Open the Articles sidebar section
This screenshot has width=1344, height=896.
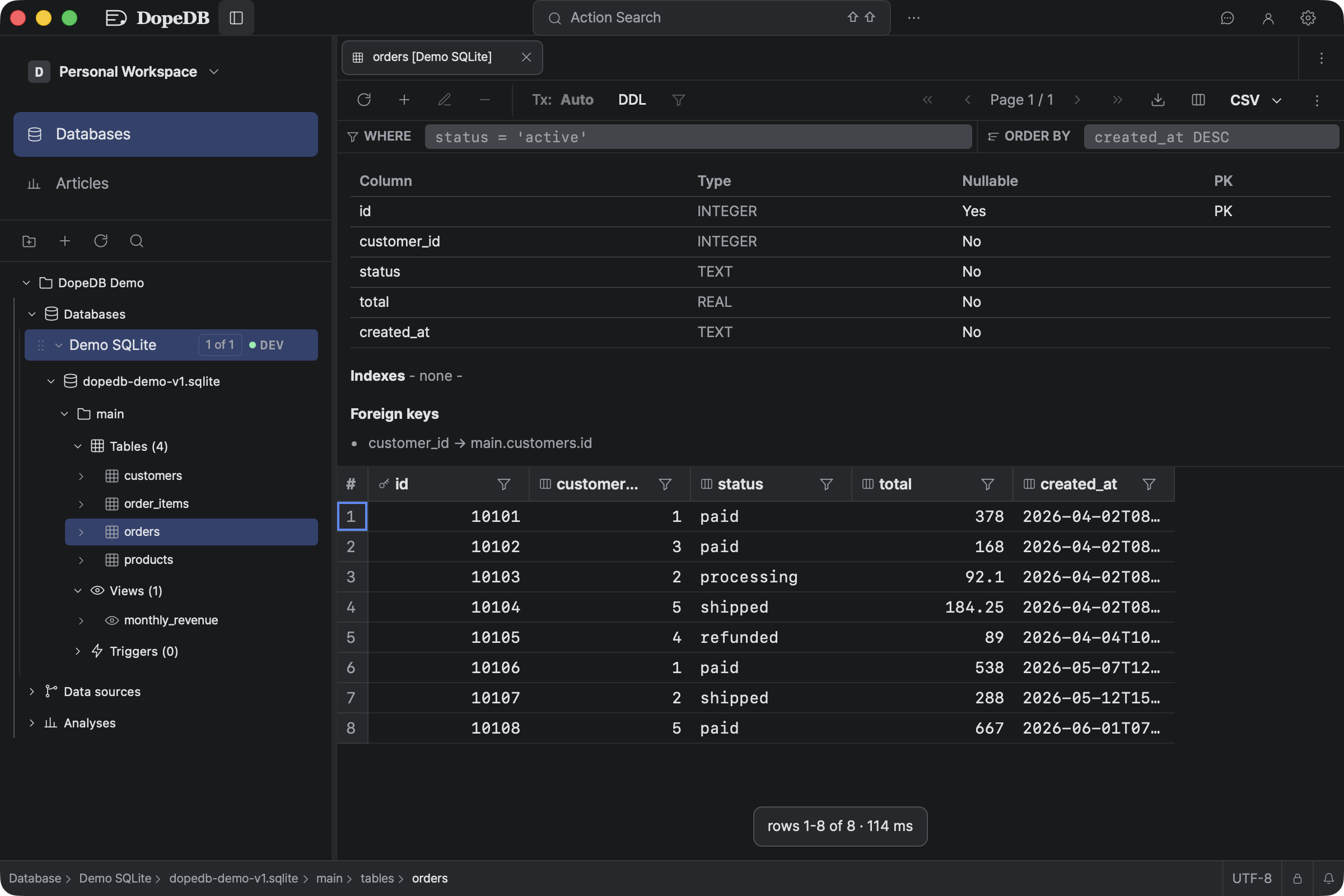click(166, 184)
